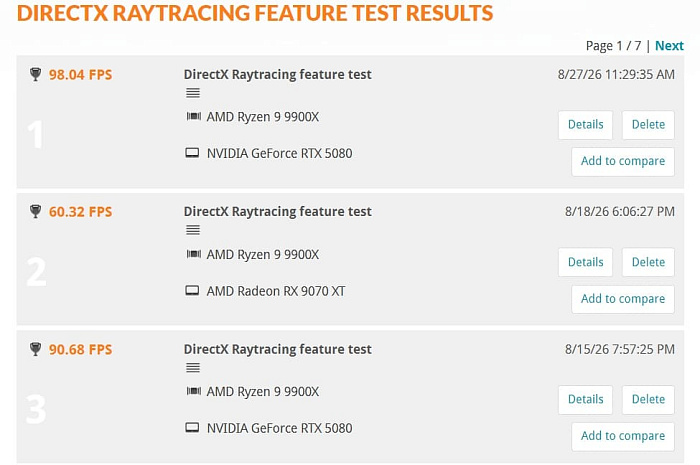Expand the lines icon in second result
The image size is (700, 465).
pos(193,230)
